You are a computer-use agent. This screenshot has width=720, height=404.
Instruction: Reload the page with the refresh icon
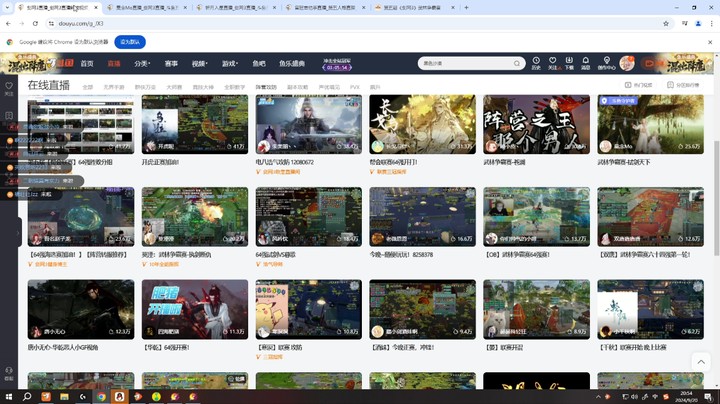coord(35,23)
